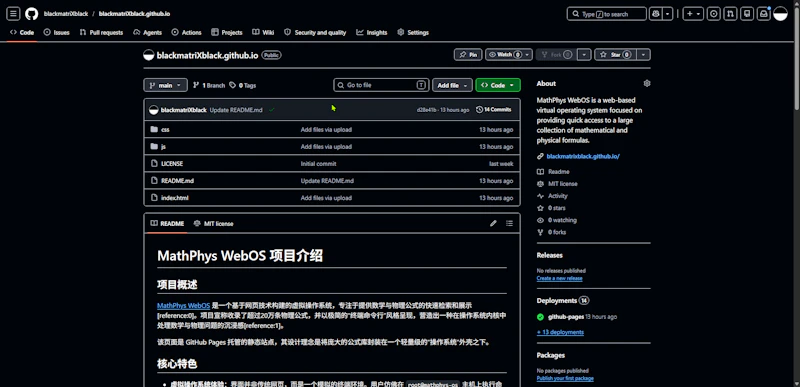The image size is (800, 387).
Task: Open the About settings gear icon
Action: click(647, 83)
